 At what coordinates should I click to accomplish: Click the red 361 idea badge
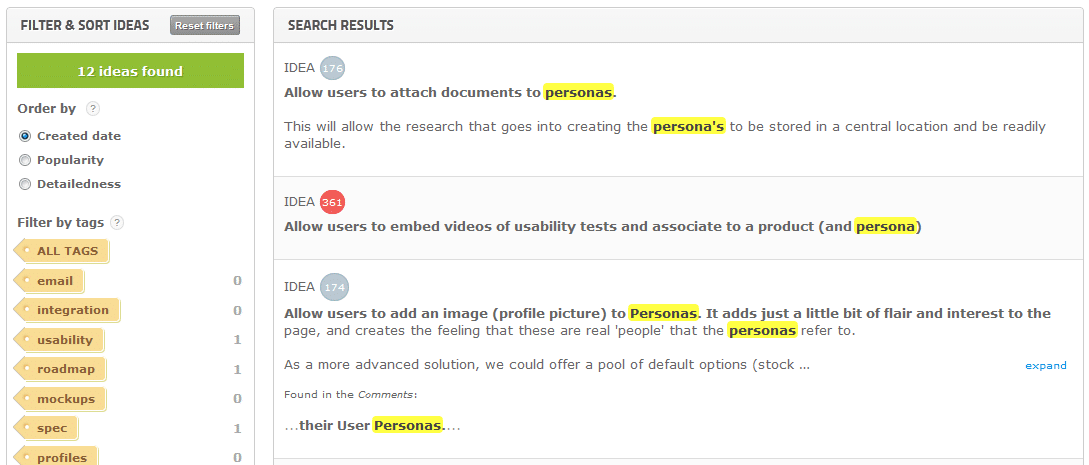(x=332, y=202)
